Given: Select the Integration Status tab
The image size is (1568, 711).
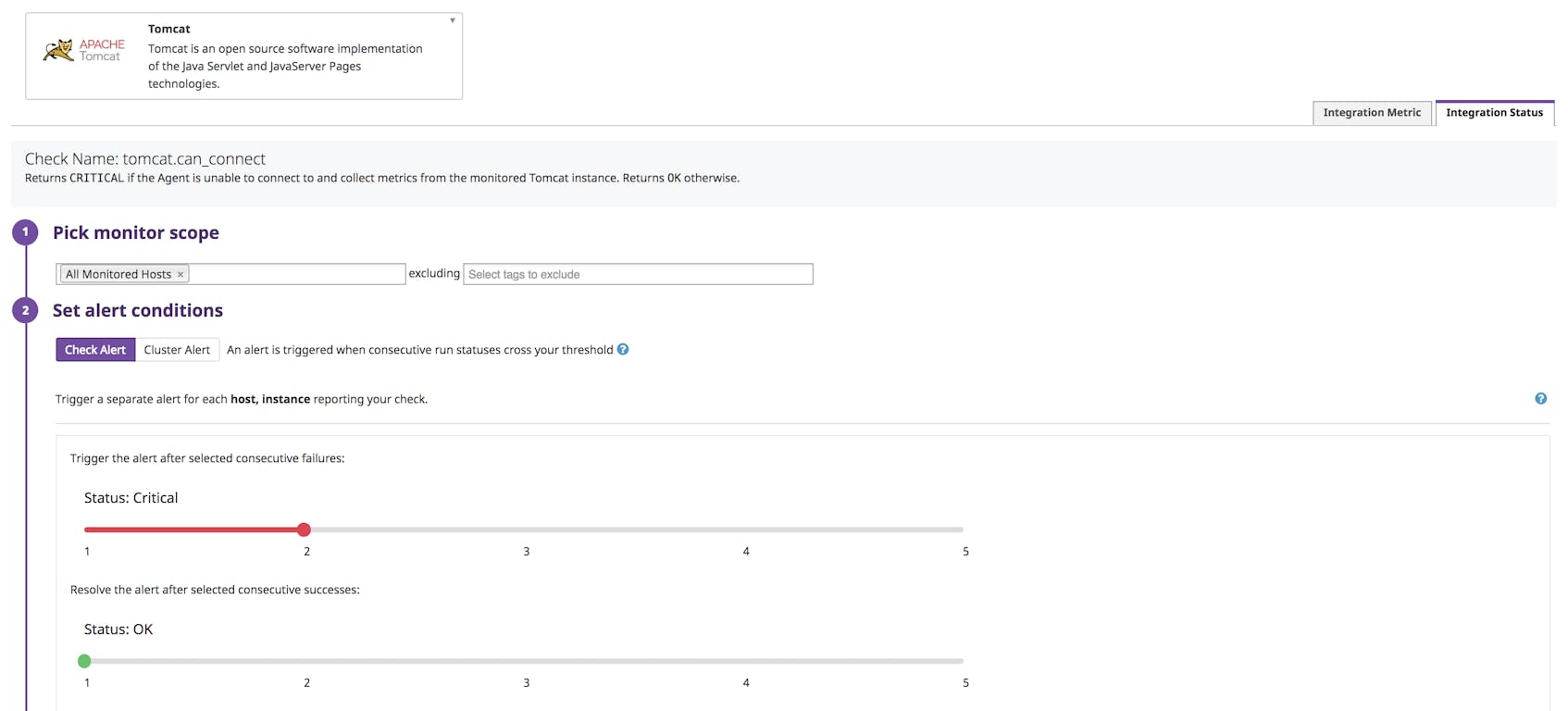Looking at the screenshot, I should [1494, 113].
